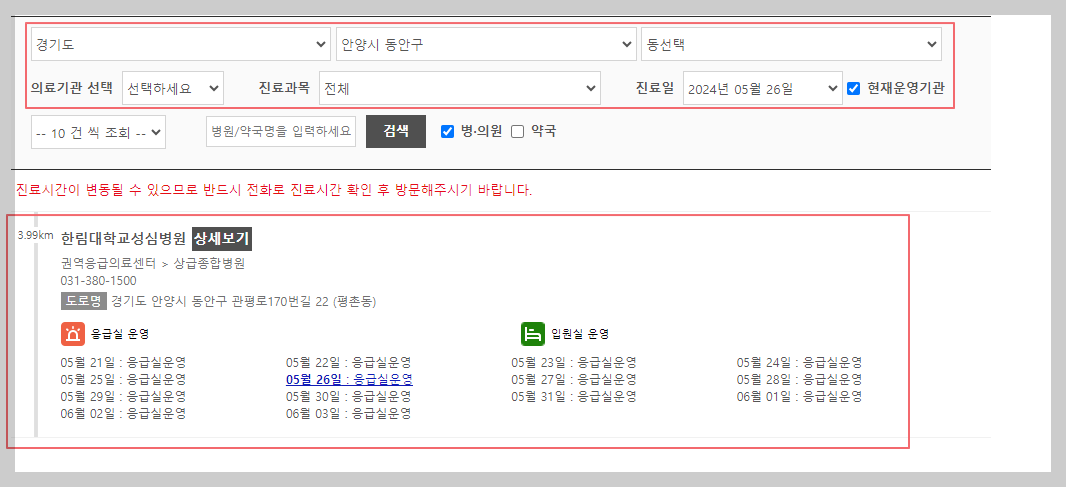Uncheck the 병·의원 checkbox
1066x487 pixels.
447,131
